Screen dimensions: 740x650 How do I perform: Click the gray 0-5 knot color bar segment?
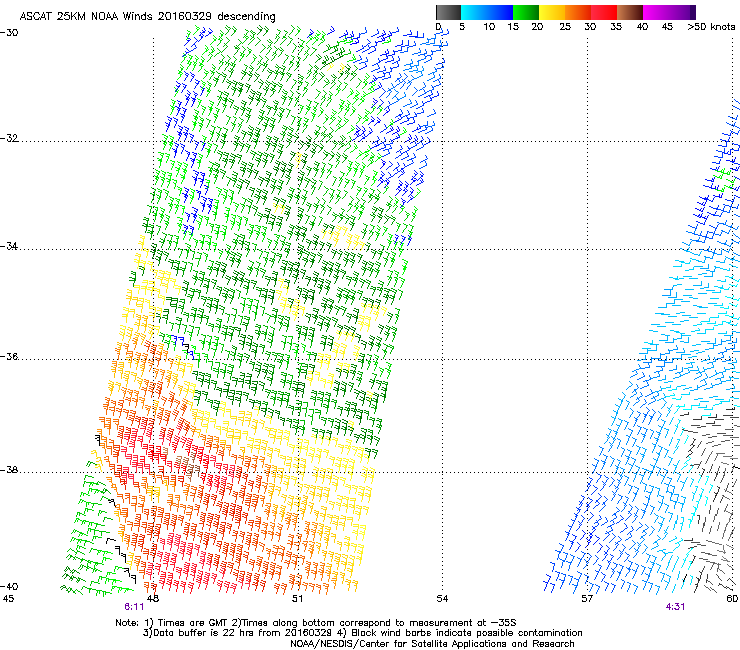pos(448,12)
